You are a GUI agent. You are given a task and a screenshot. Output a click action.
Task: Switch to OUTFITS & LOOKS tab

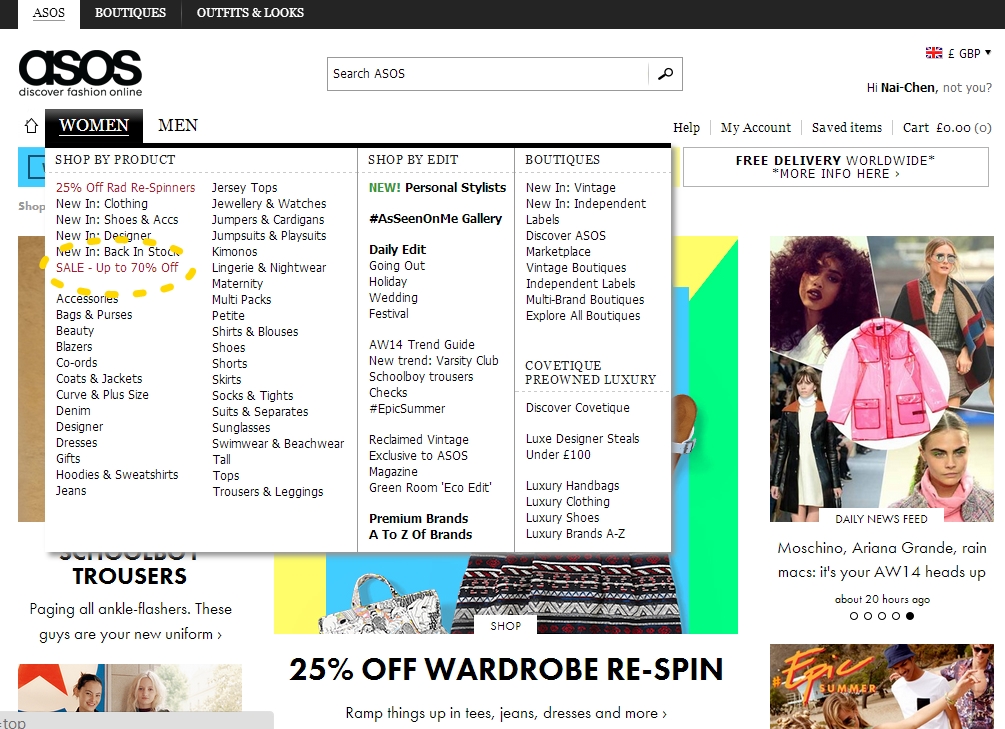250,13
